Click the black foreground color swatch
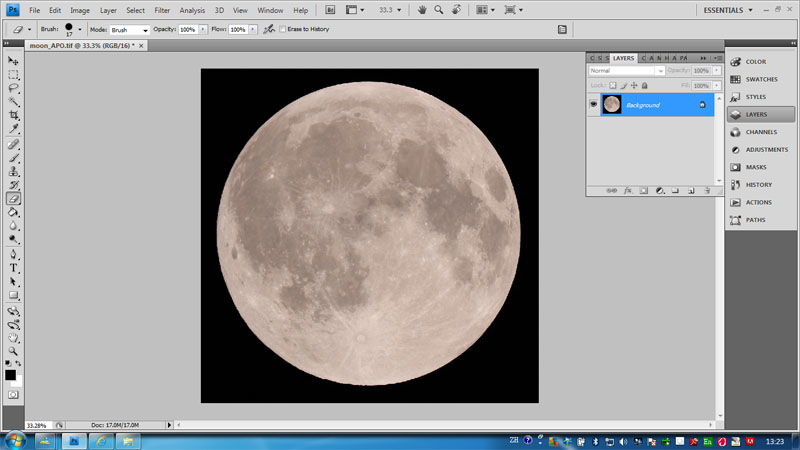This screenshot has width=800, height=450. point(10,375)
